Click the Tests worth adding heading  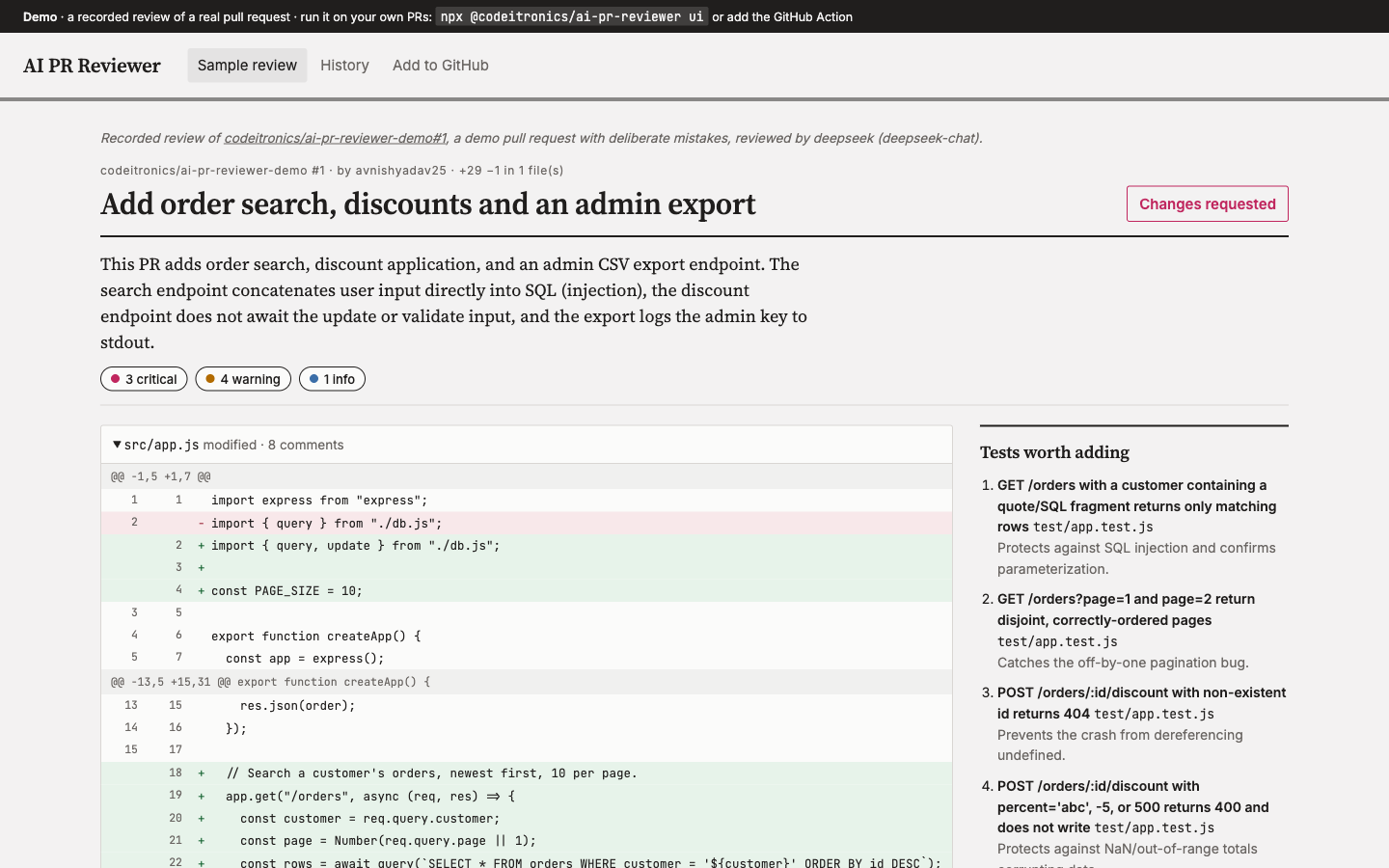coord(1054,452)
